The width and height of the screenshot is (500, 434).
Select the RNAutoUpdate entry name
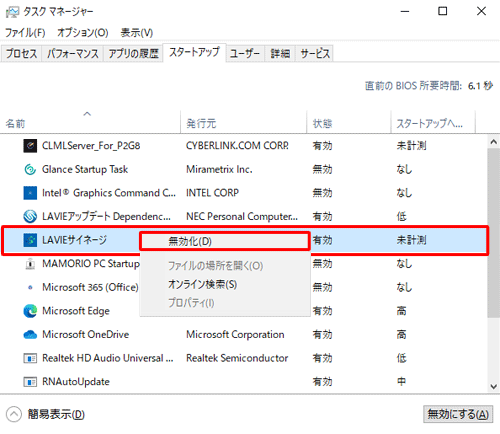(x=76, y=382)
